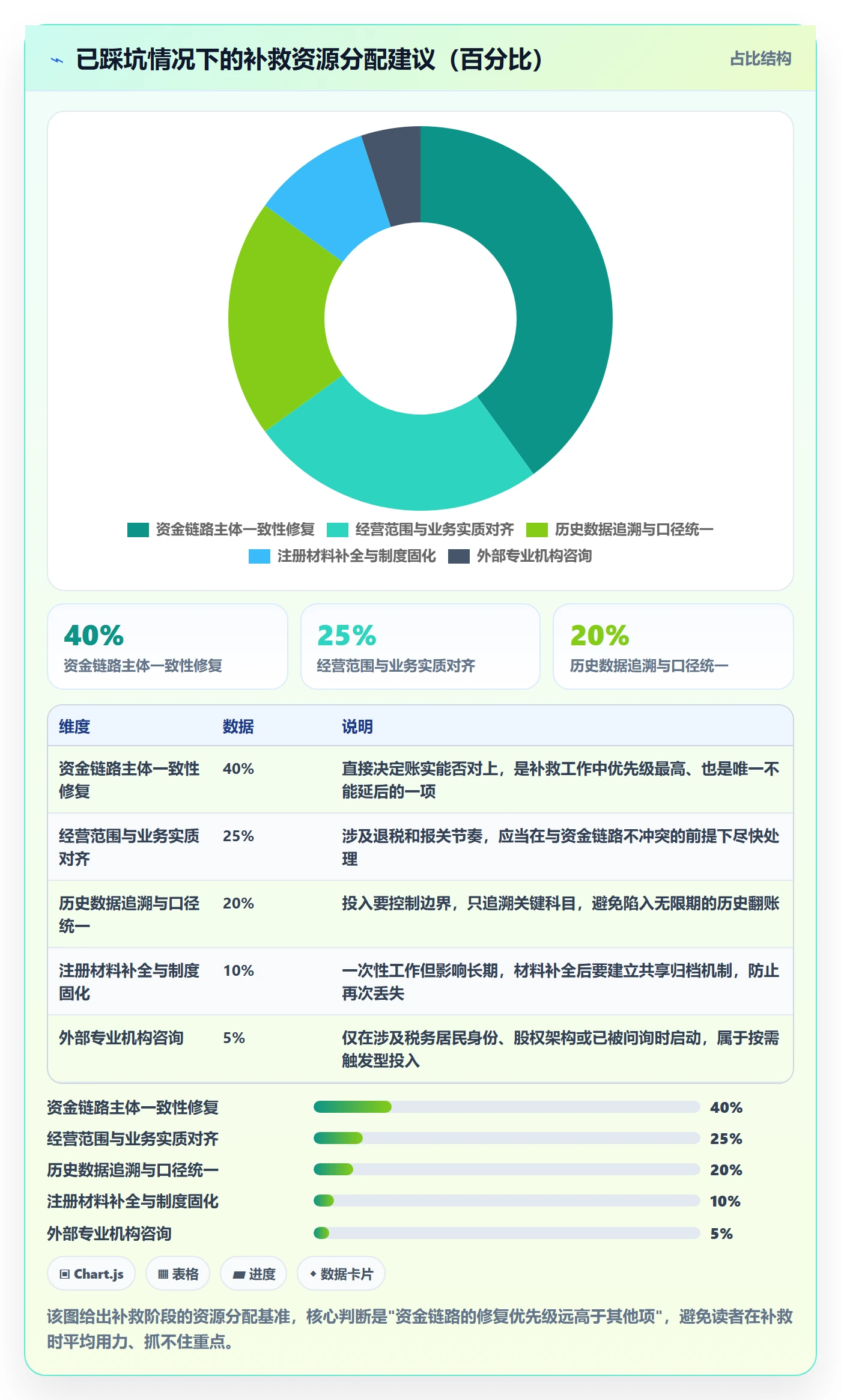Click table row name 外部专业机构咨询
The image size is (841, 1400).
(x=121, y=1038)
